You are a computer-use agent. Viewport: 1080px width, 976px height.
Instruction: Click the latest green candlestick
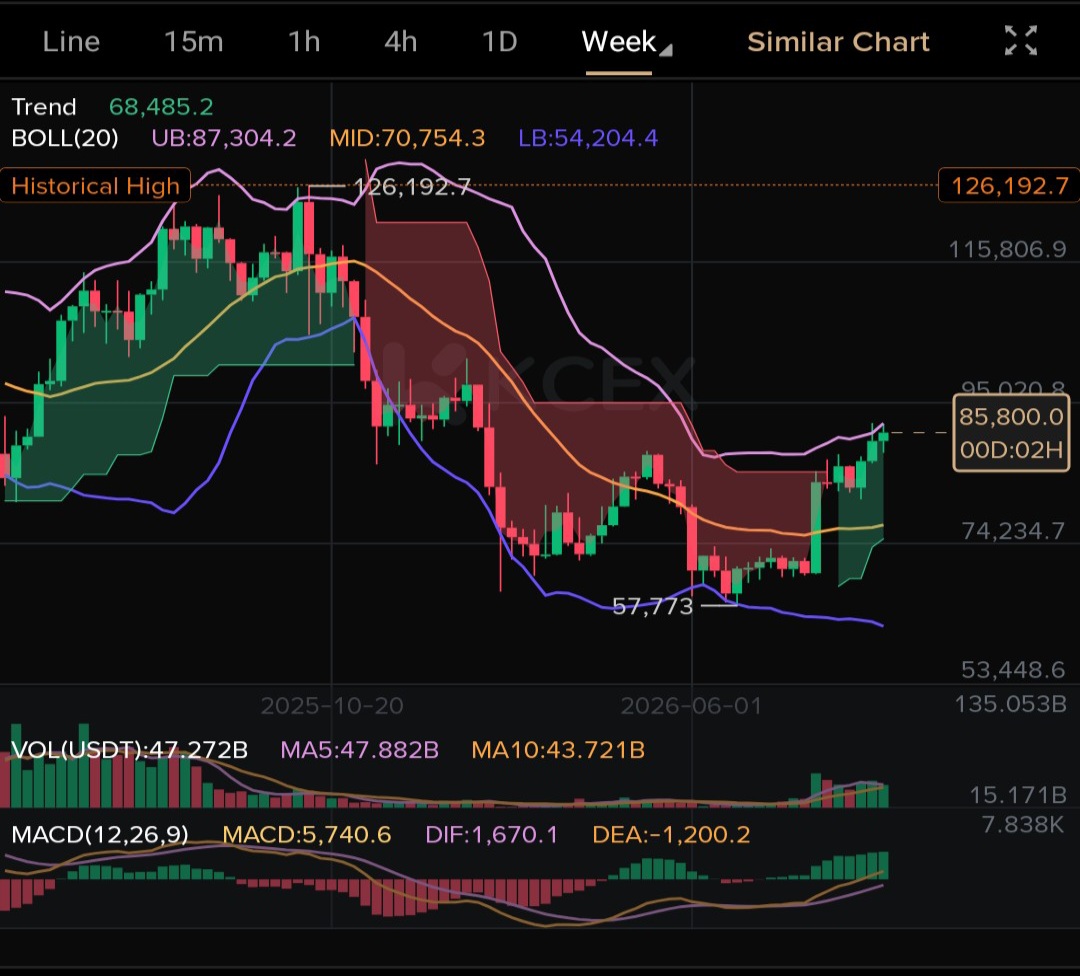pos(883,436)
